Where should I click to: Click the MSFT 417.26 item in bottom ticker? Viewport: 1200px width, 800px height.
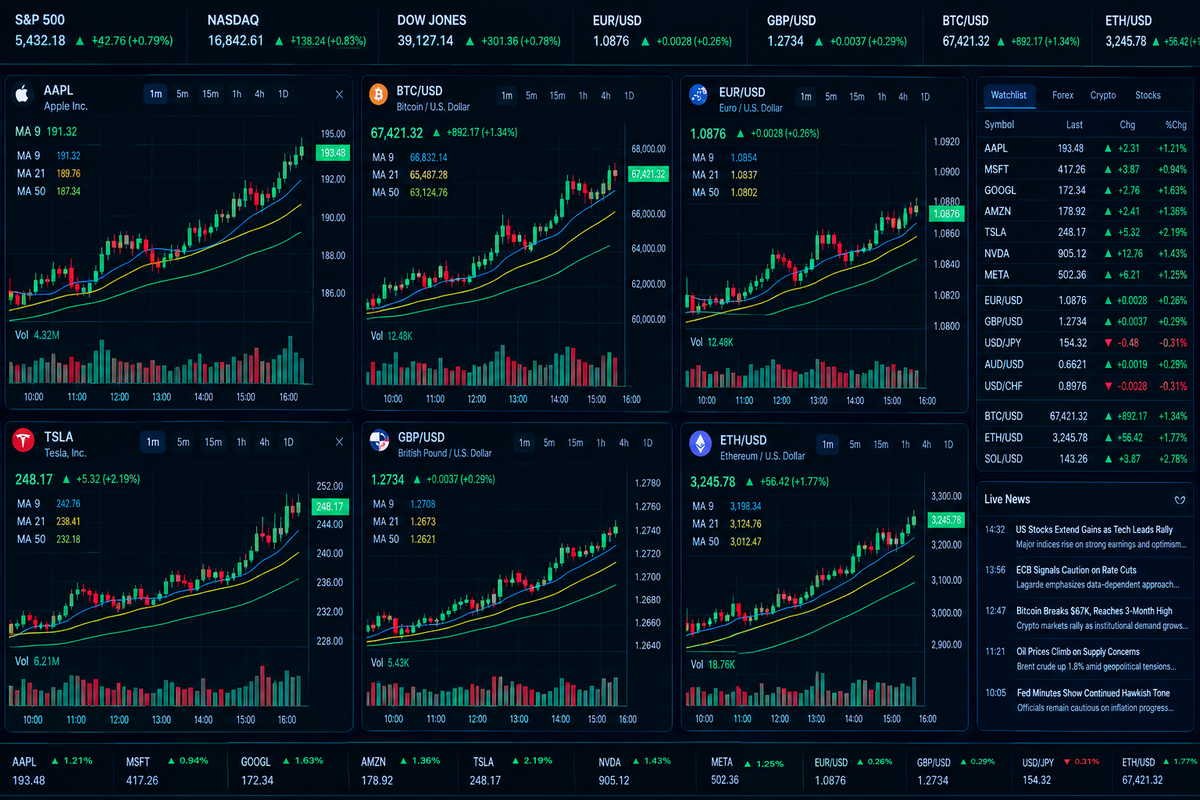click(167, 770)
